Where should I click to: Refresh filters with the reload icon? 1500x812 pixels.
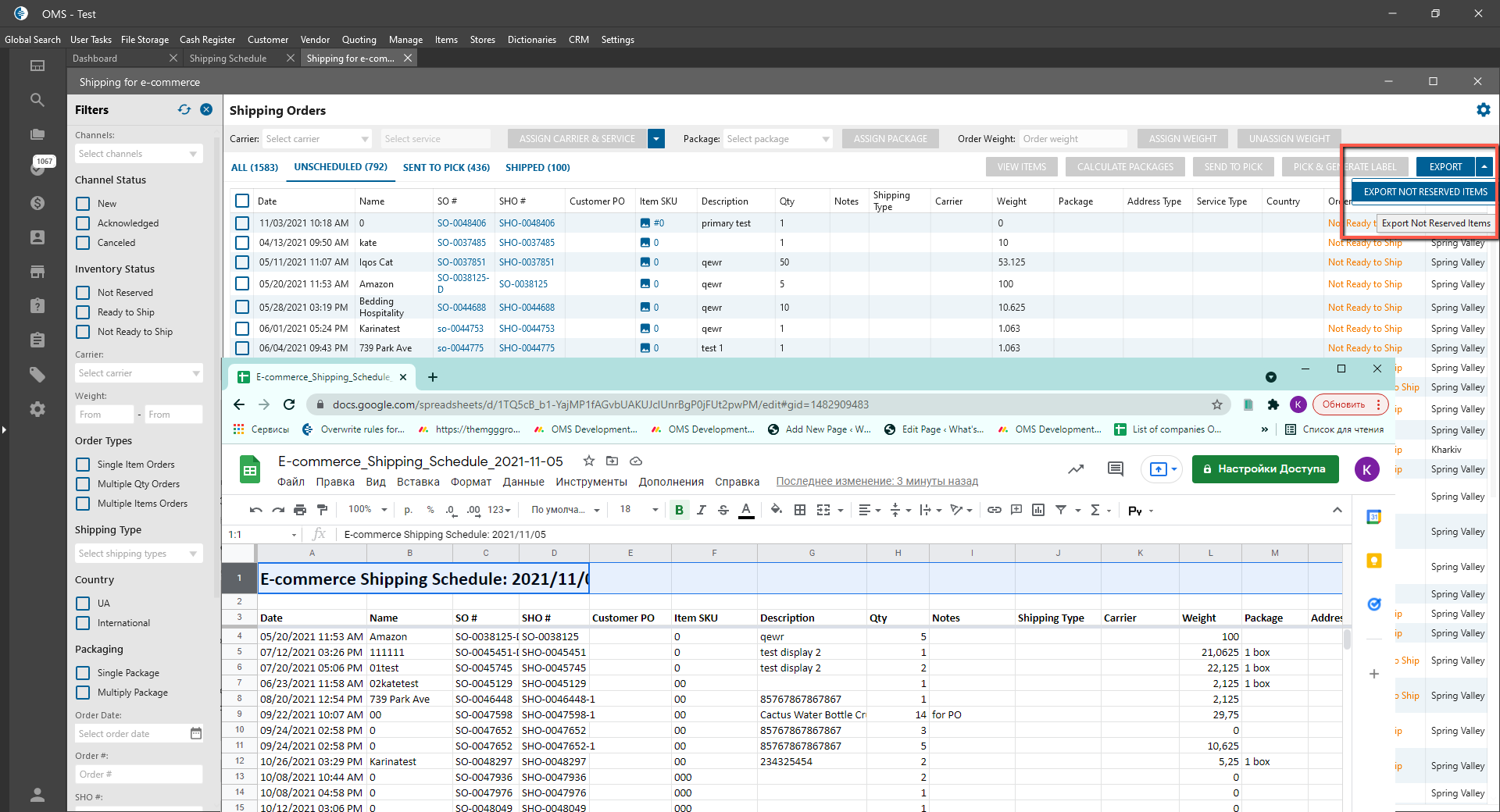(184, 110)
